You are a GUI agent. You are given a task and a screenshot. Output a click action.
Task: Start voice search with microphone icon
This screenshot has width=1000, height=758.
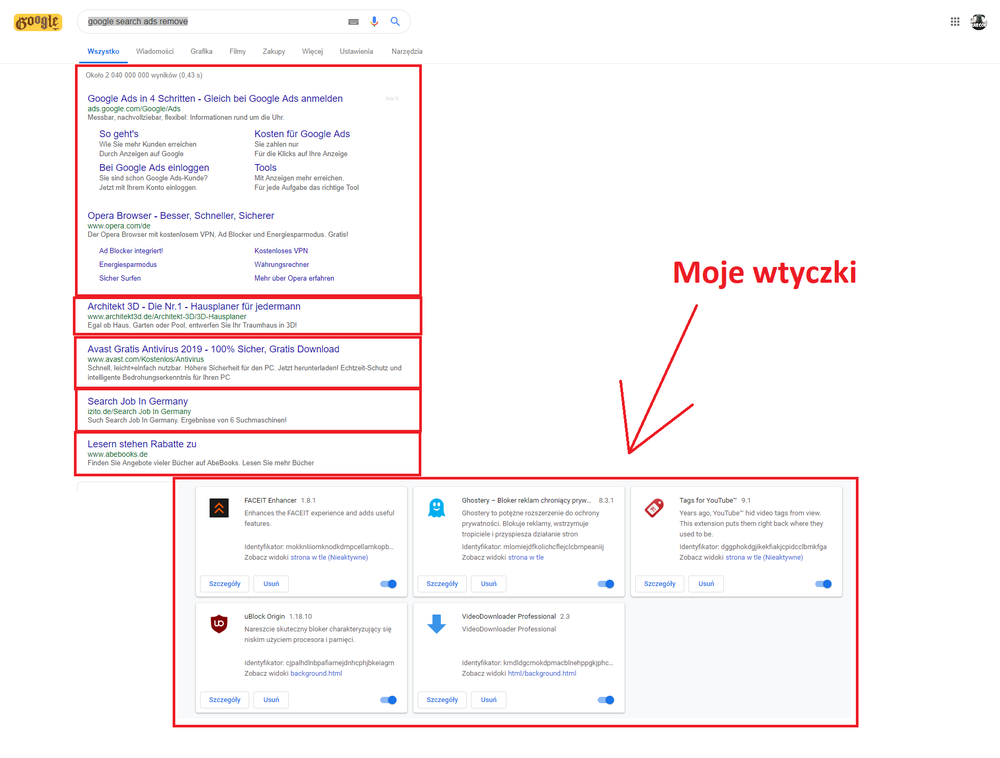click(x=374, y=22)
